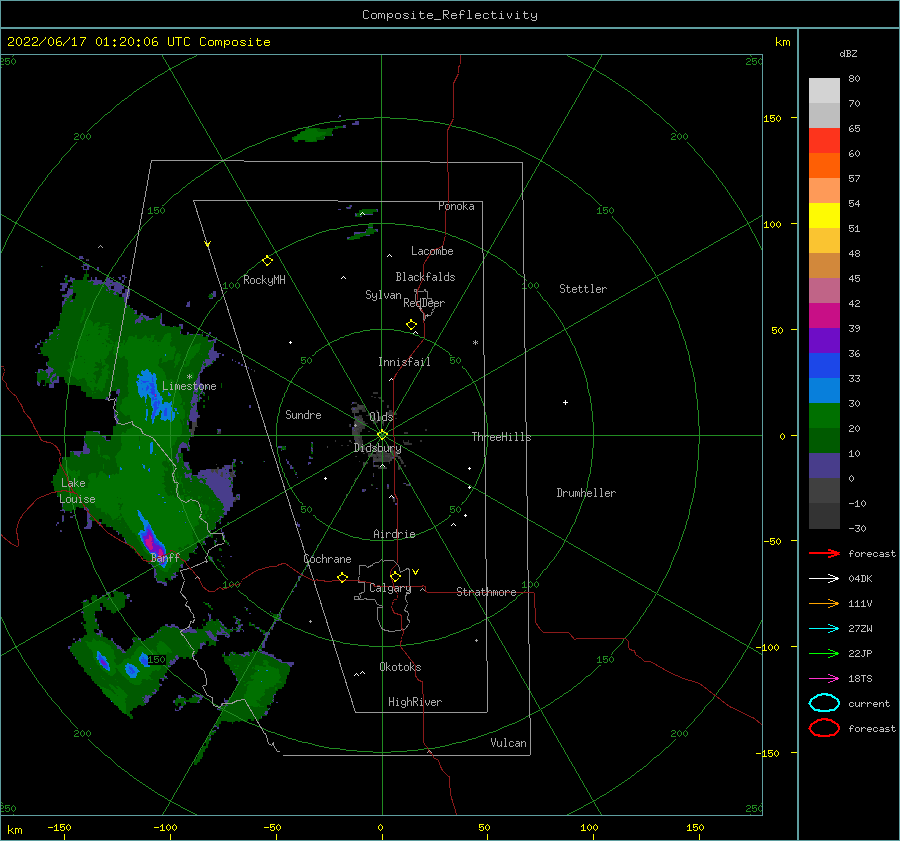Click the Stettler label
This screenshot has width=900, height=841.
583,289
